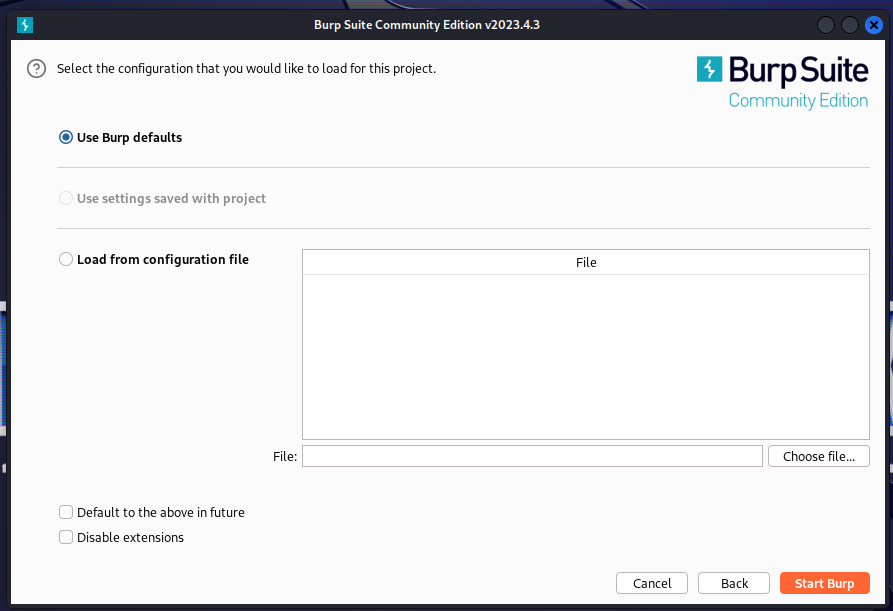Tick the Disable extensions checkbox
This screenshot has width=893, height=611.
(66, 537)
